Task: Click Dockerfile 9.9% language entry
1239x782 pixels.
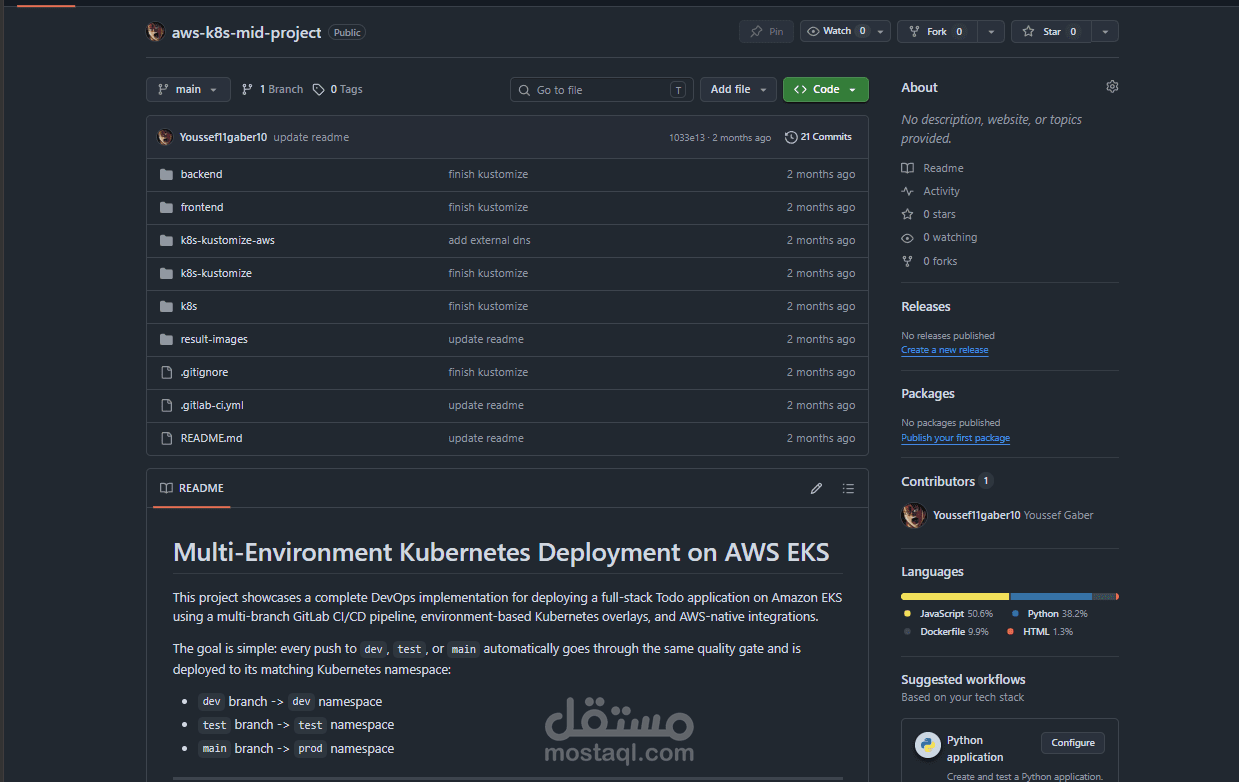Action: tap(946, 632)
